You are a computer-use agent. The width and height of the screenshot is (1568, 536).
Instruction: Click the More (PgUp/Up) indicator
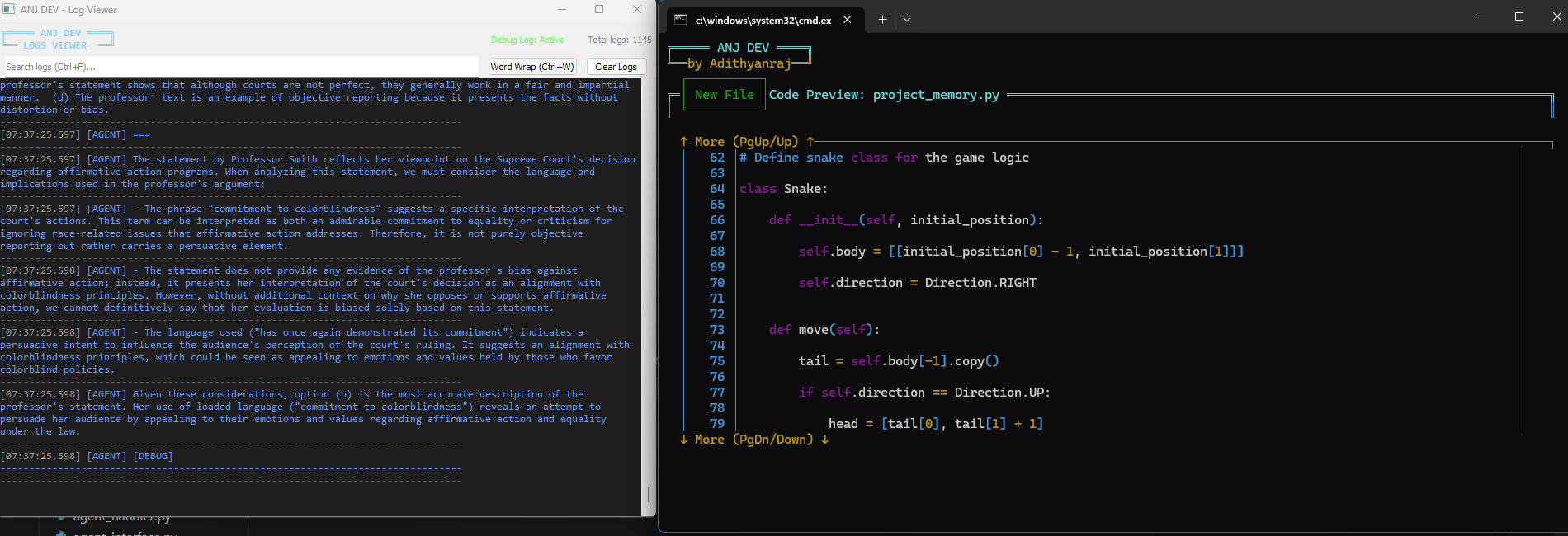[x=747, y=142]
